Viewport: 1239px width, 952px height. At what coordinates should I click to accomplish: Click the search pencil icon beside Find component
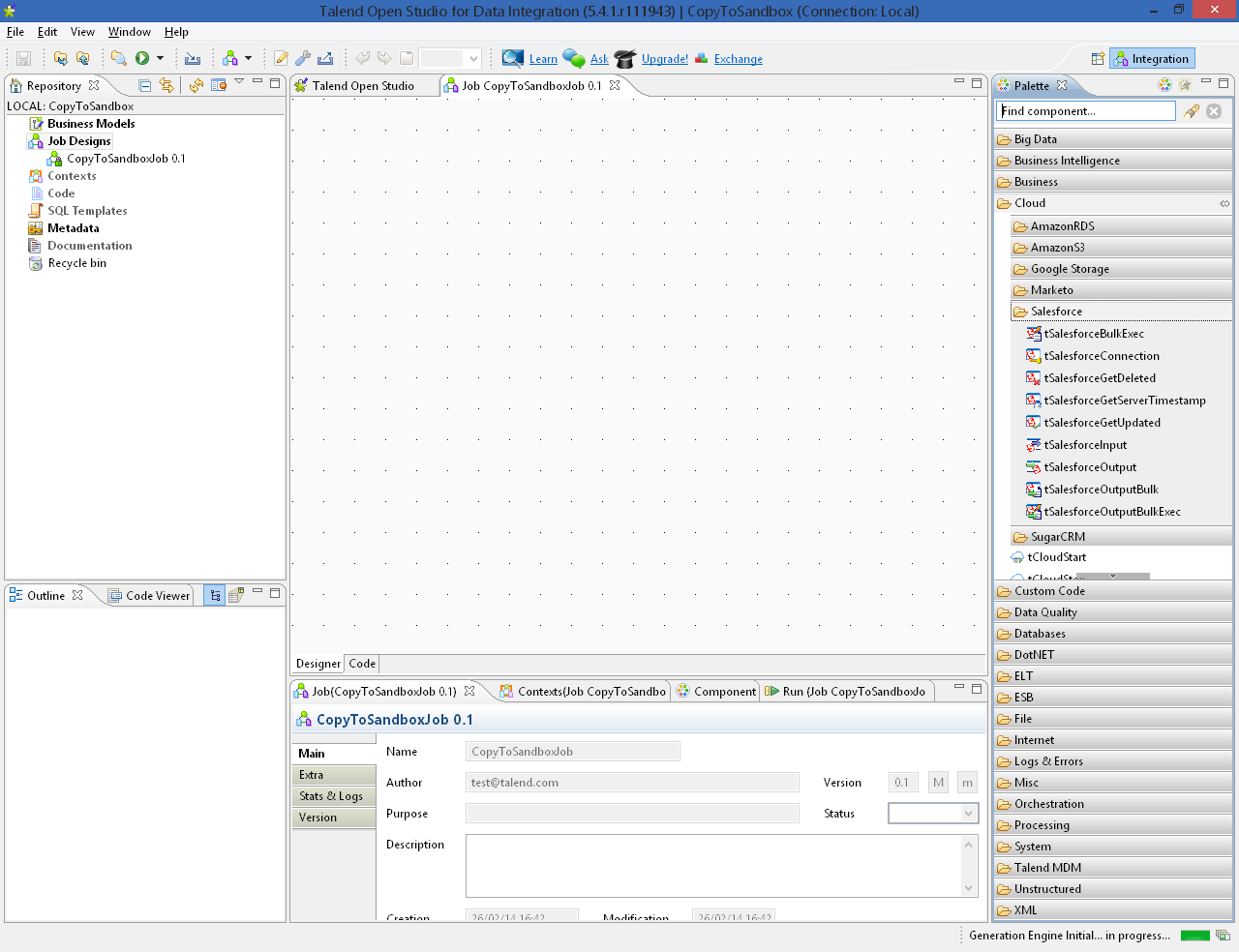[1192, 111]
